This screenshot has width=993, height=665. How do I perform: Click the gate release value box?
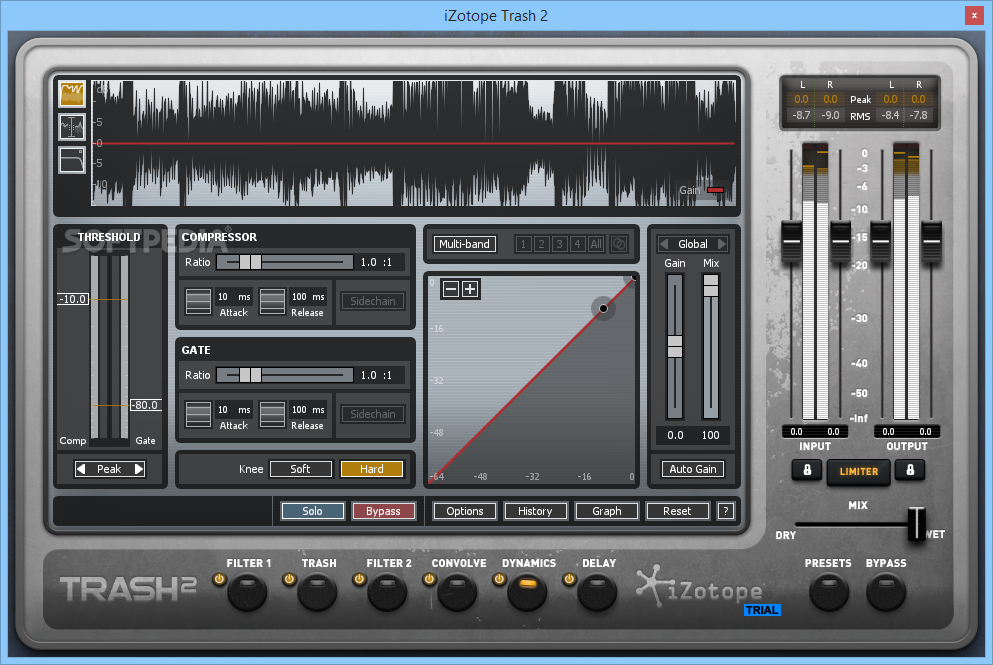308,410
